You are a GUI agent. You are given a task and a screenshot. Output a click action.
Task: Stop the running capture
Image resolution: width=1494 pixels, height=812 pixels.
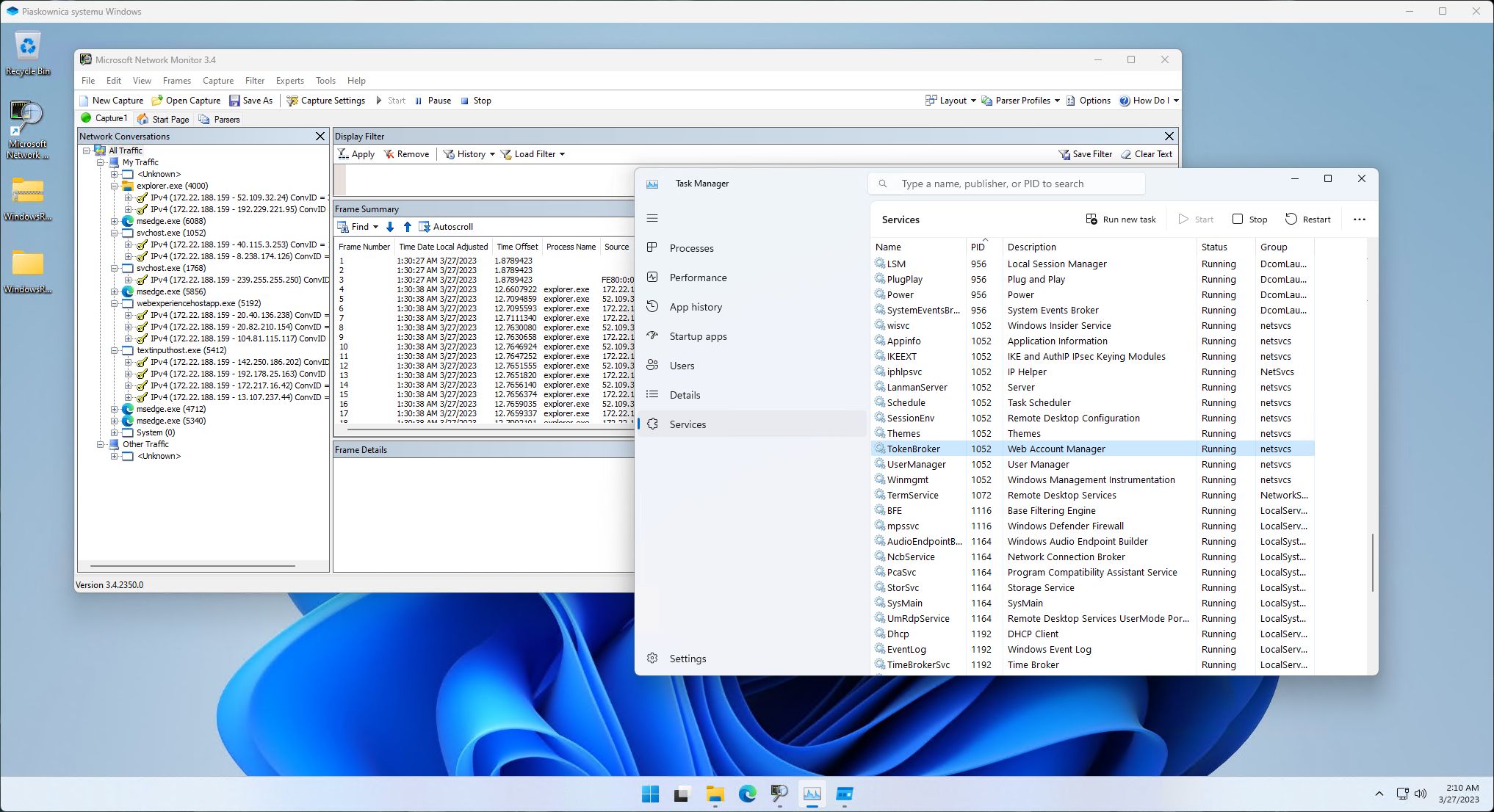click(476, 100)
